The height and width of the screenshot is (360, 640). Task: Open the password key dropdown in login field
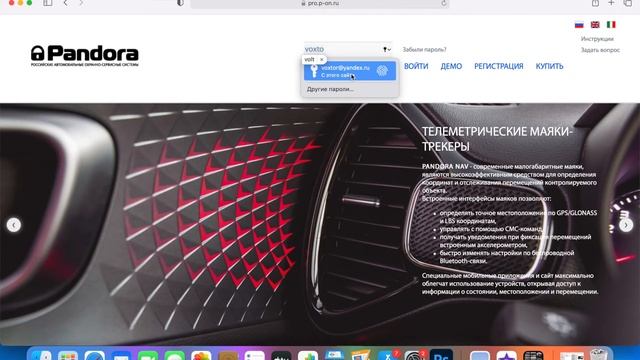pos(387,49)
